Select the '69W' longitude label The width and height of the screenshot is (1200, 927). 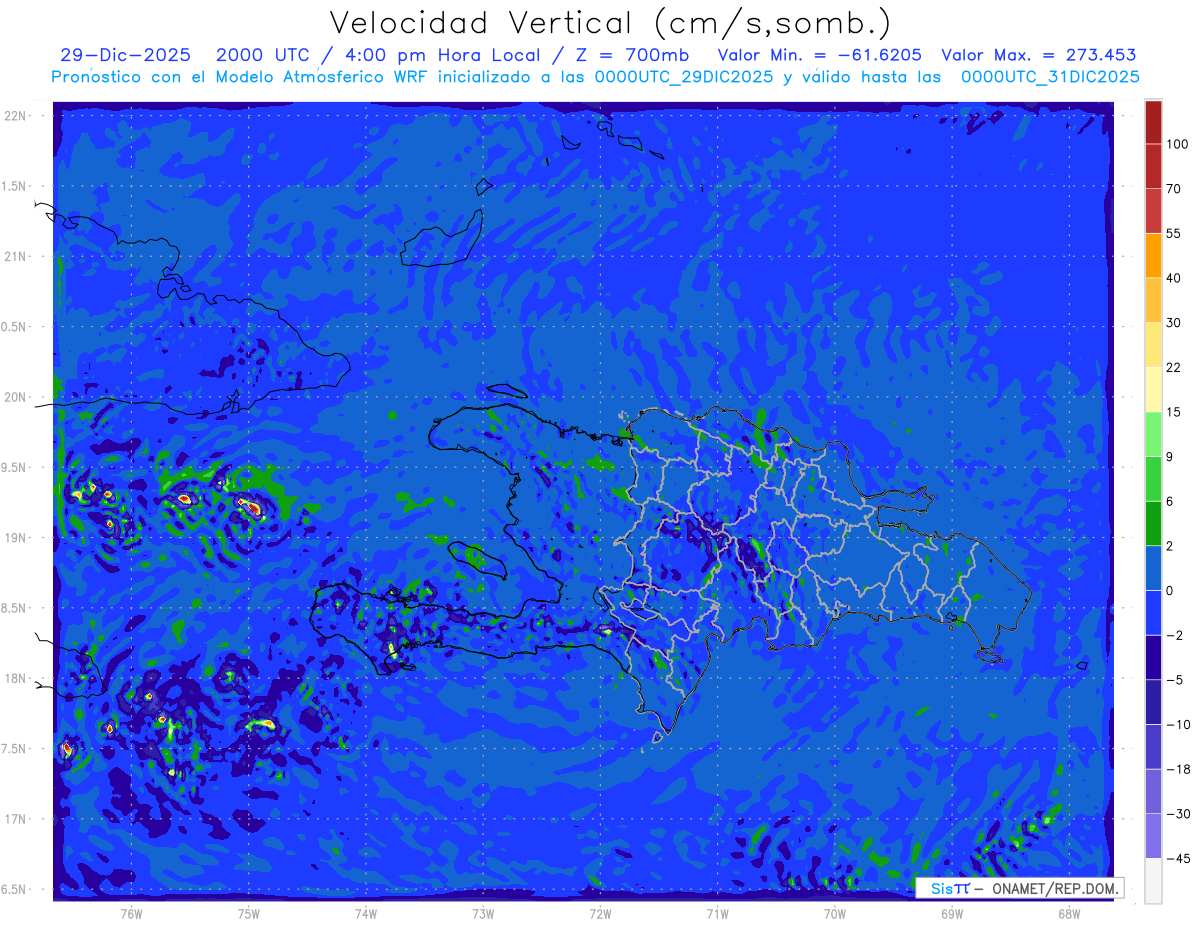point(952,913)
